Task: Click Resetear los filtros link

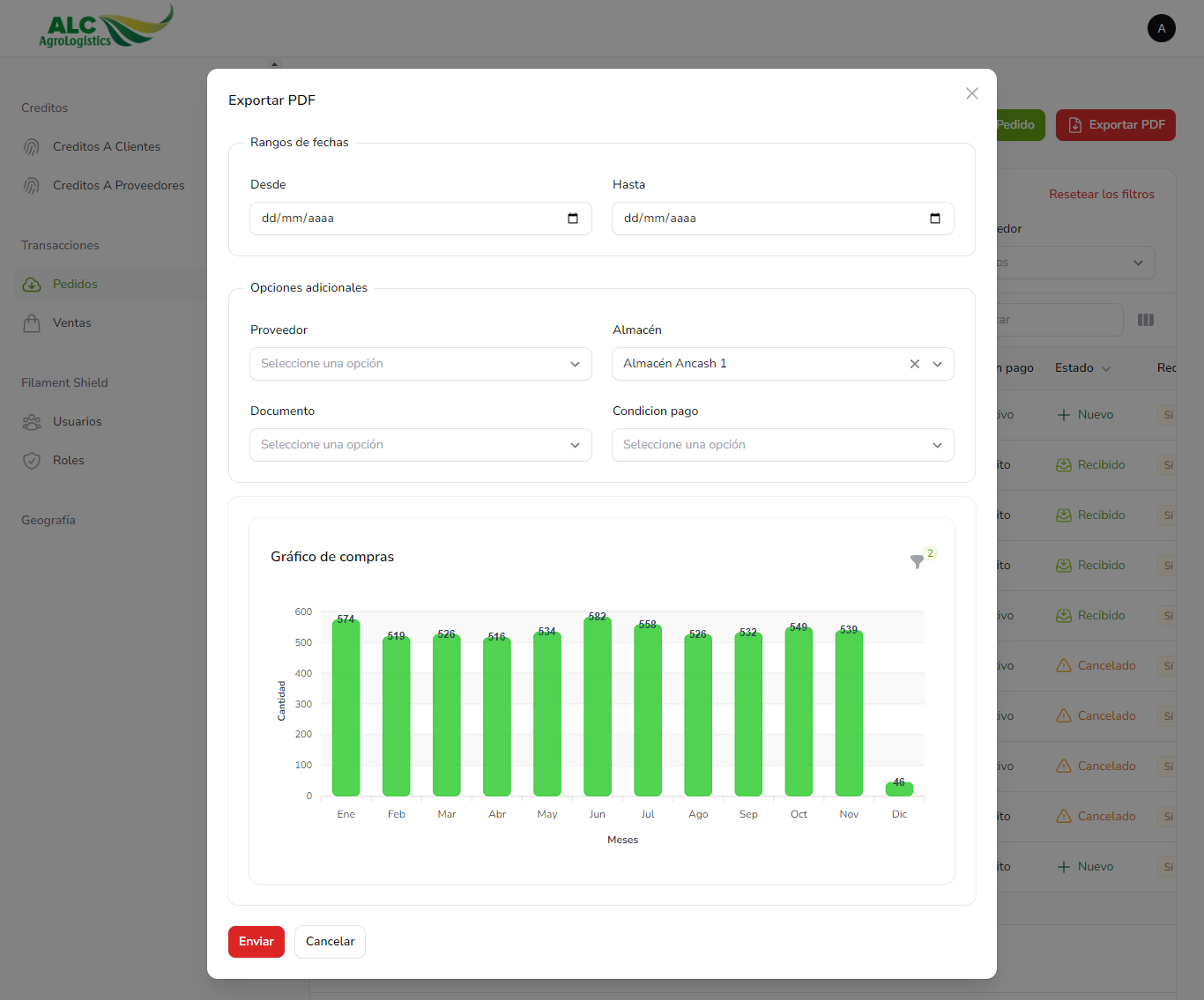Action: (1101, 194)
